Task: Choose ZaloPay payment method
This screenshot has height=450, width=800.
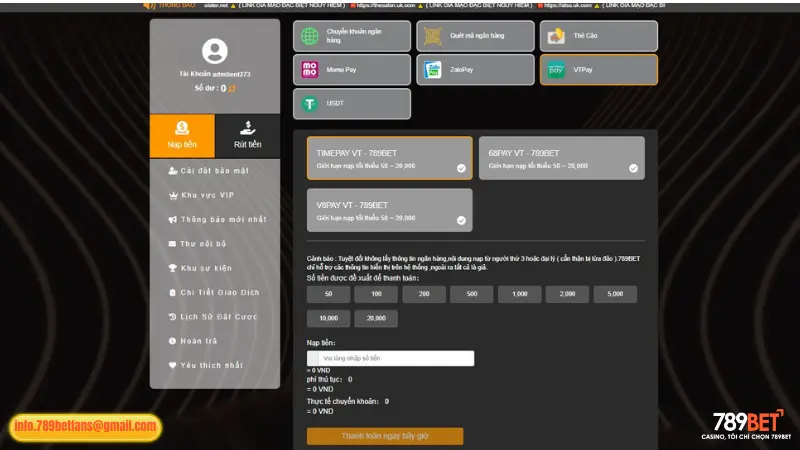Action: point(476,69)
